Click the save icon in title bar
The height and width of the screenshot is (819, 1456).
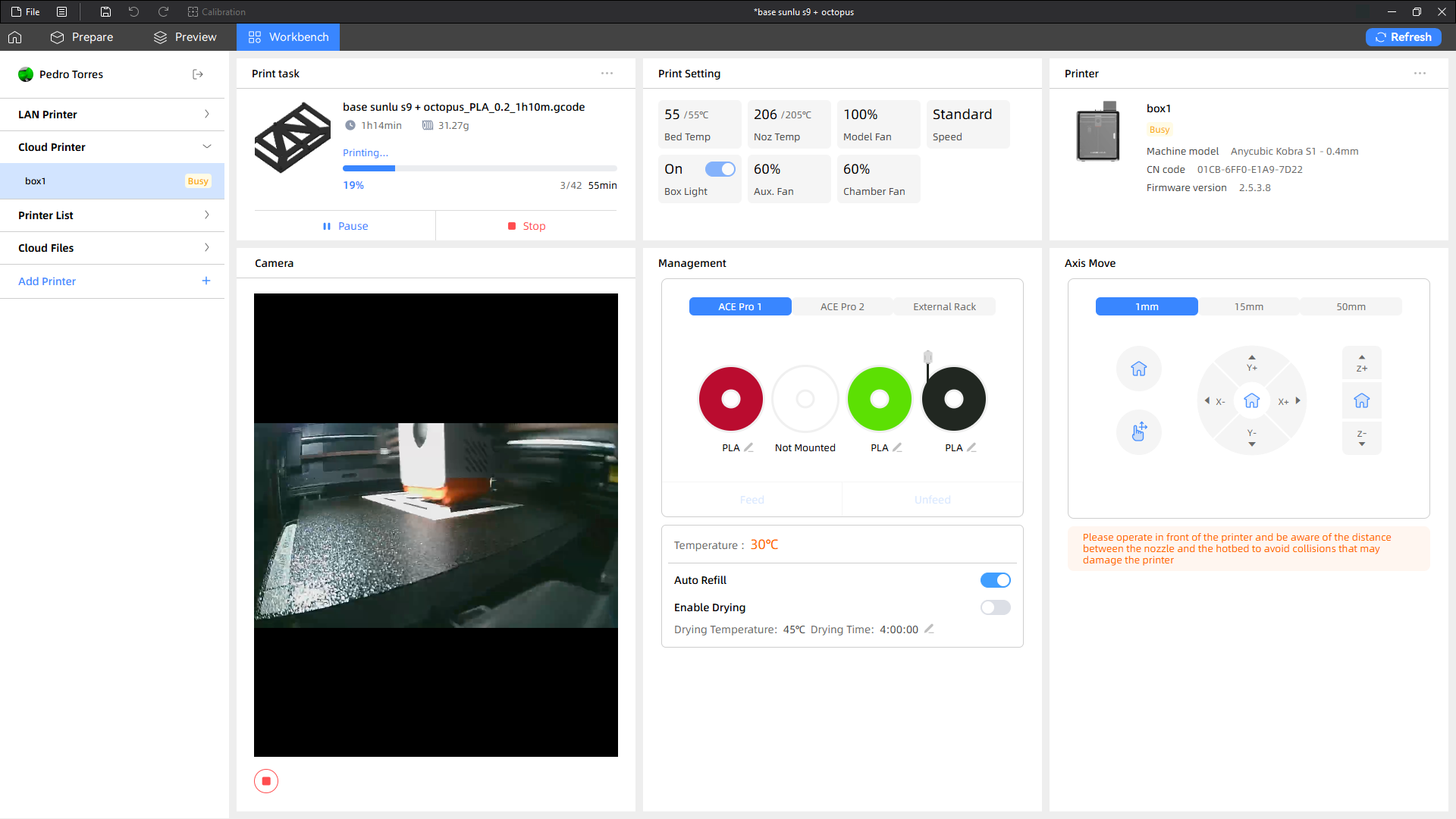[105, 12]
